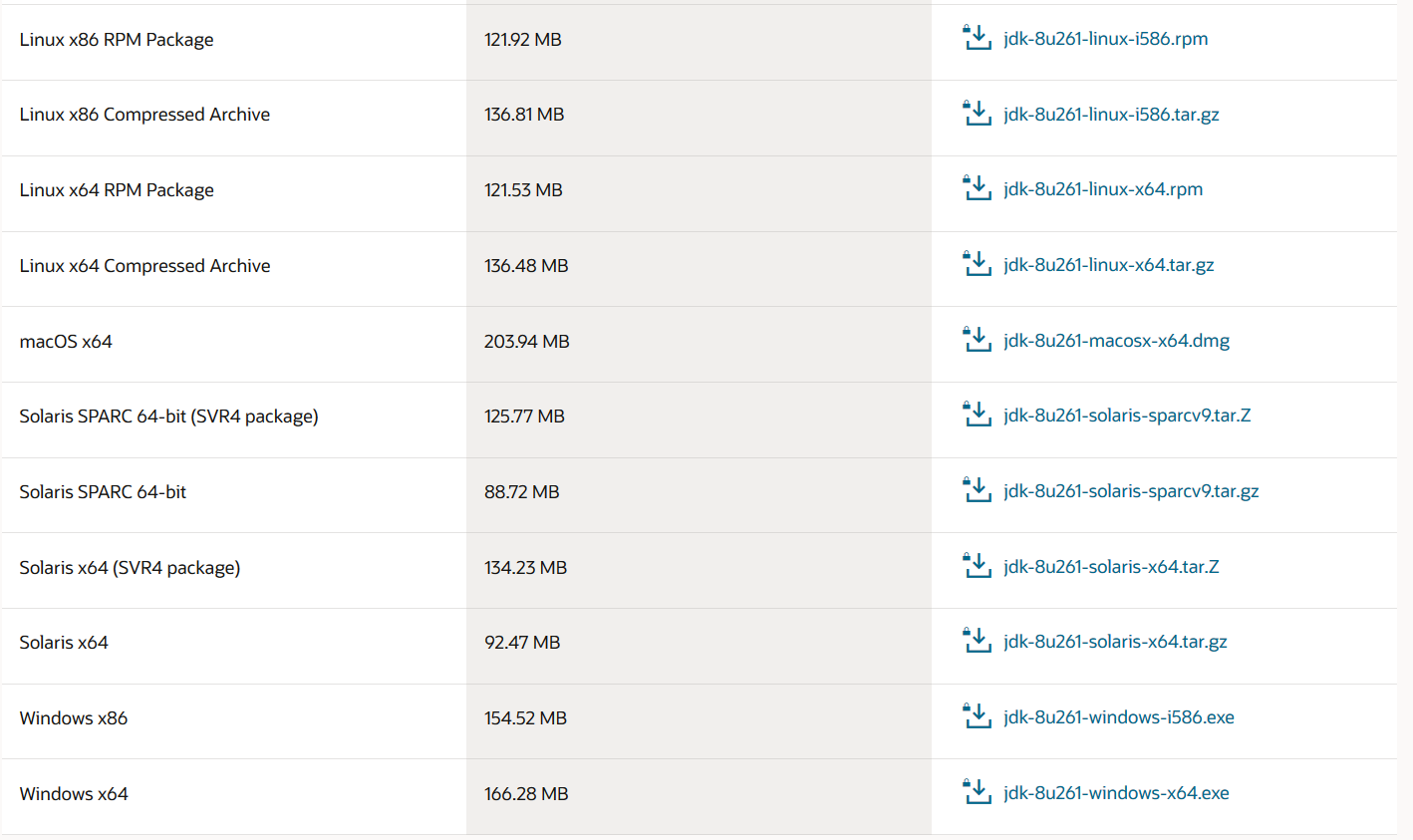Click the Windows x64 row label
Image resolution: width=1413 pixels, height=840 pixels.
[x=74, y=794]
